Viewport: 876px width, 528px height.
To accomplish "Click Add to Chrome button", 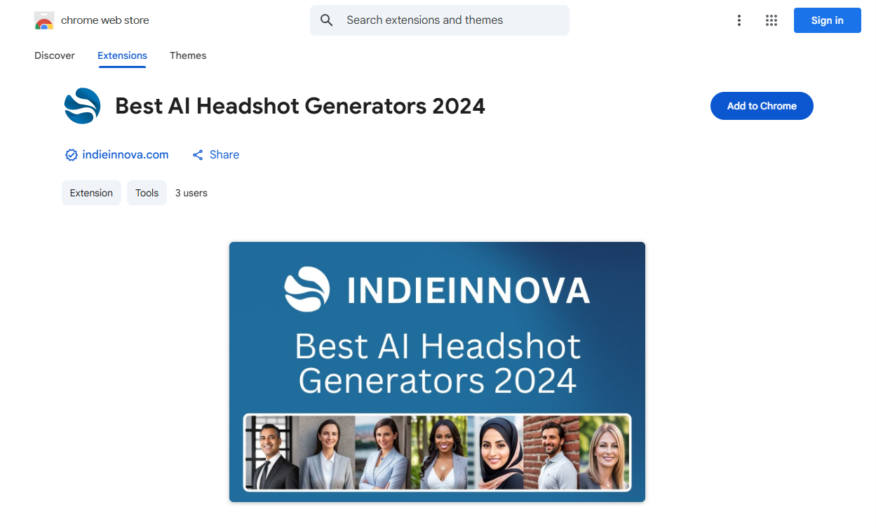I will tap(761, 106).
